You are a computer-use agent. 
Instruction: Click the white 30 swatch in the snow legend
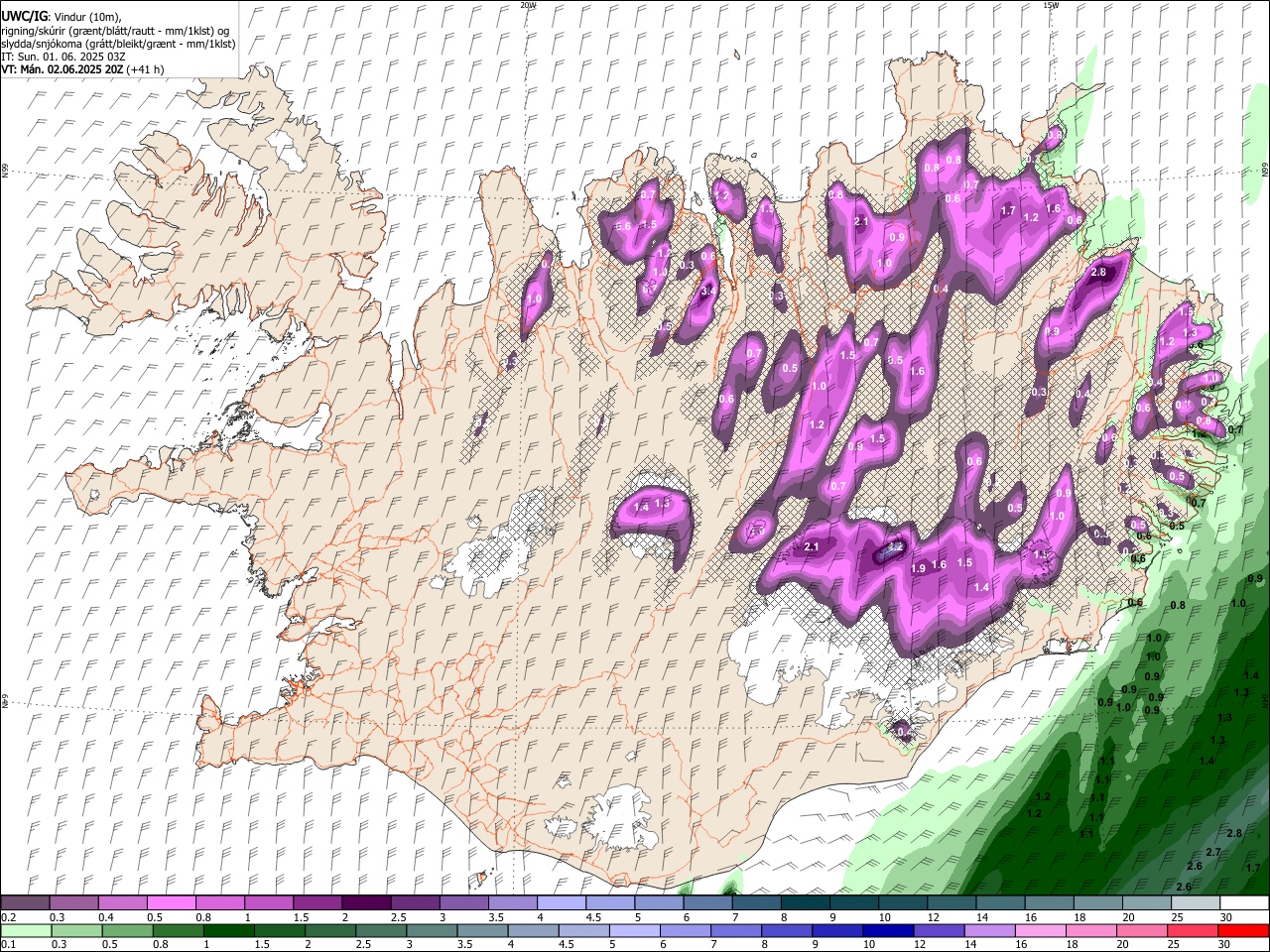(x=1244, y=902)
